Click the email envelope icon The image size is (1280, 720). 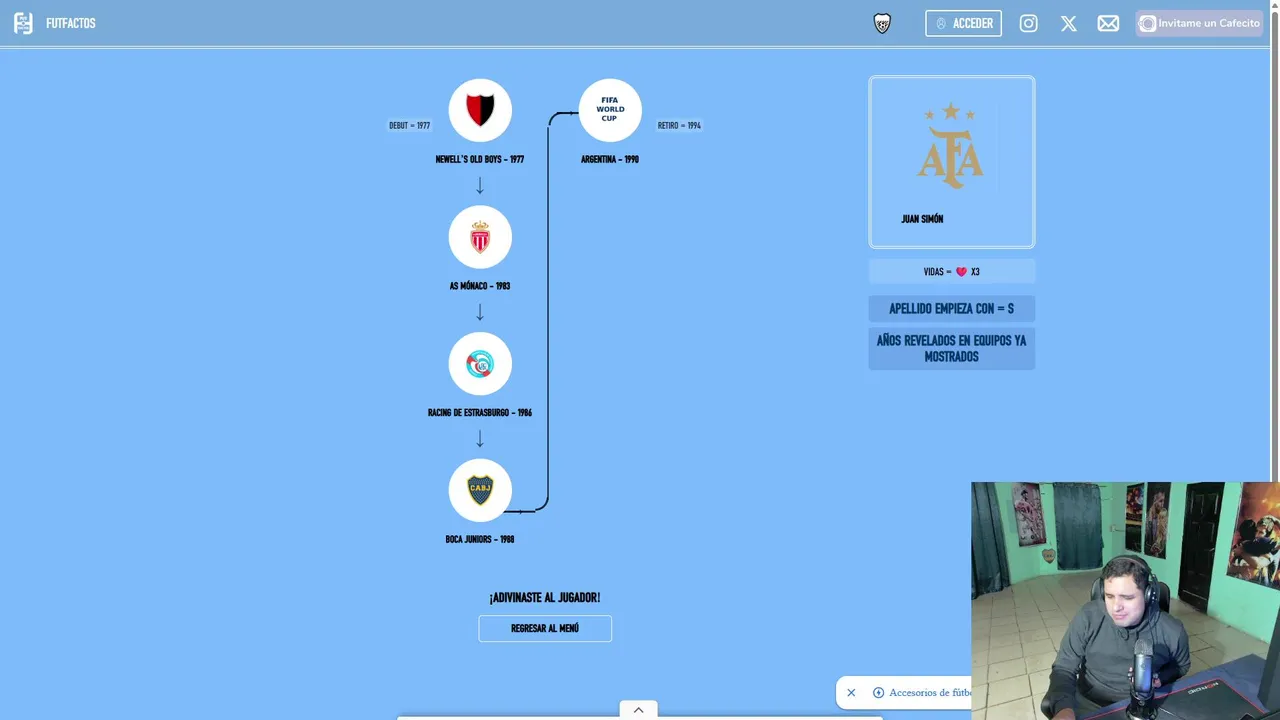tap(1108, 23)
